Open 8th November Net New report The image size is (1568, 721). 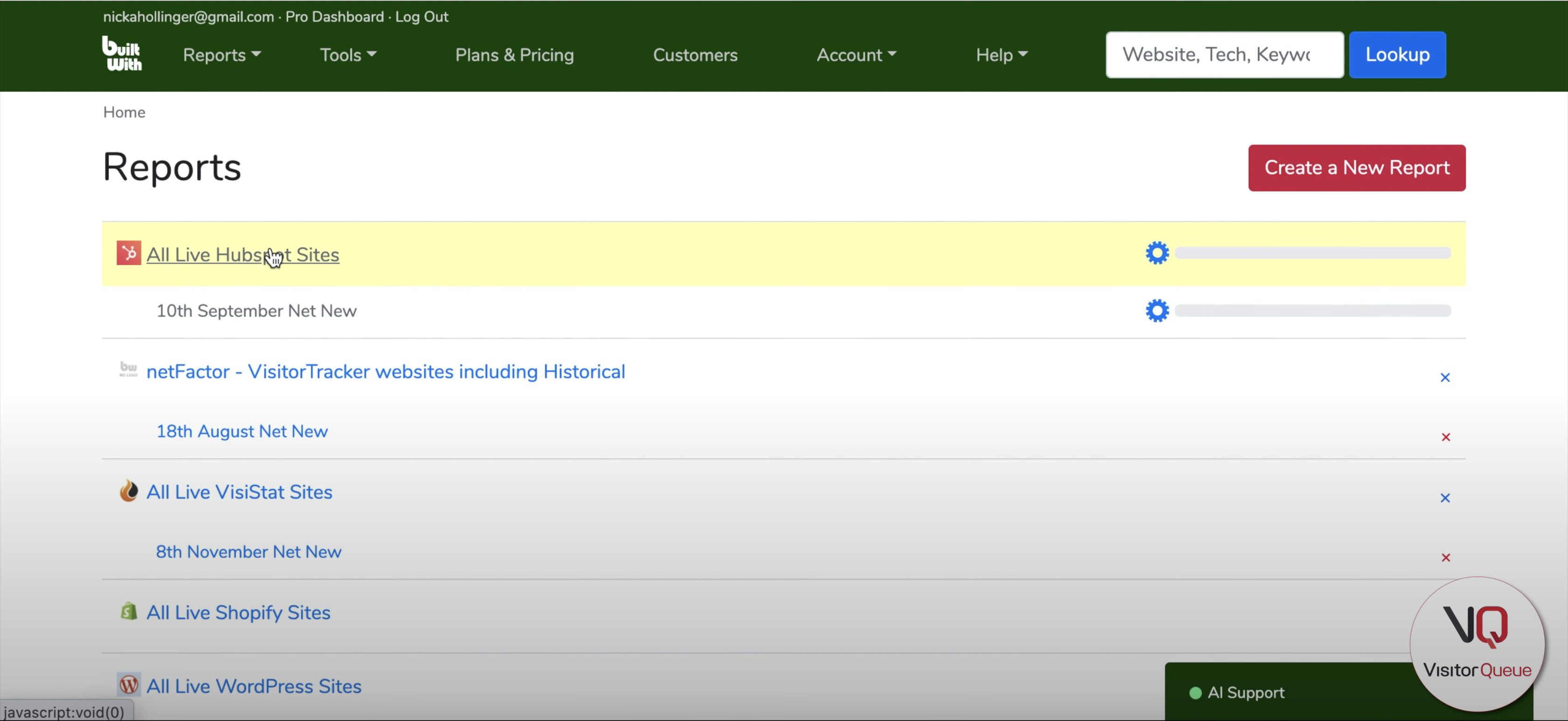coord(248,551)
